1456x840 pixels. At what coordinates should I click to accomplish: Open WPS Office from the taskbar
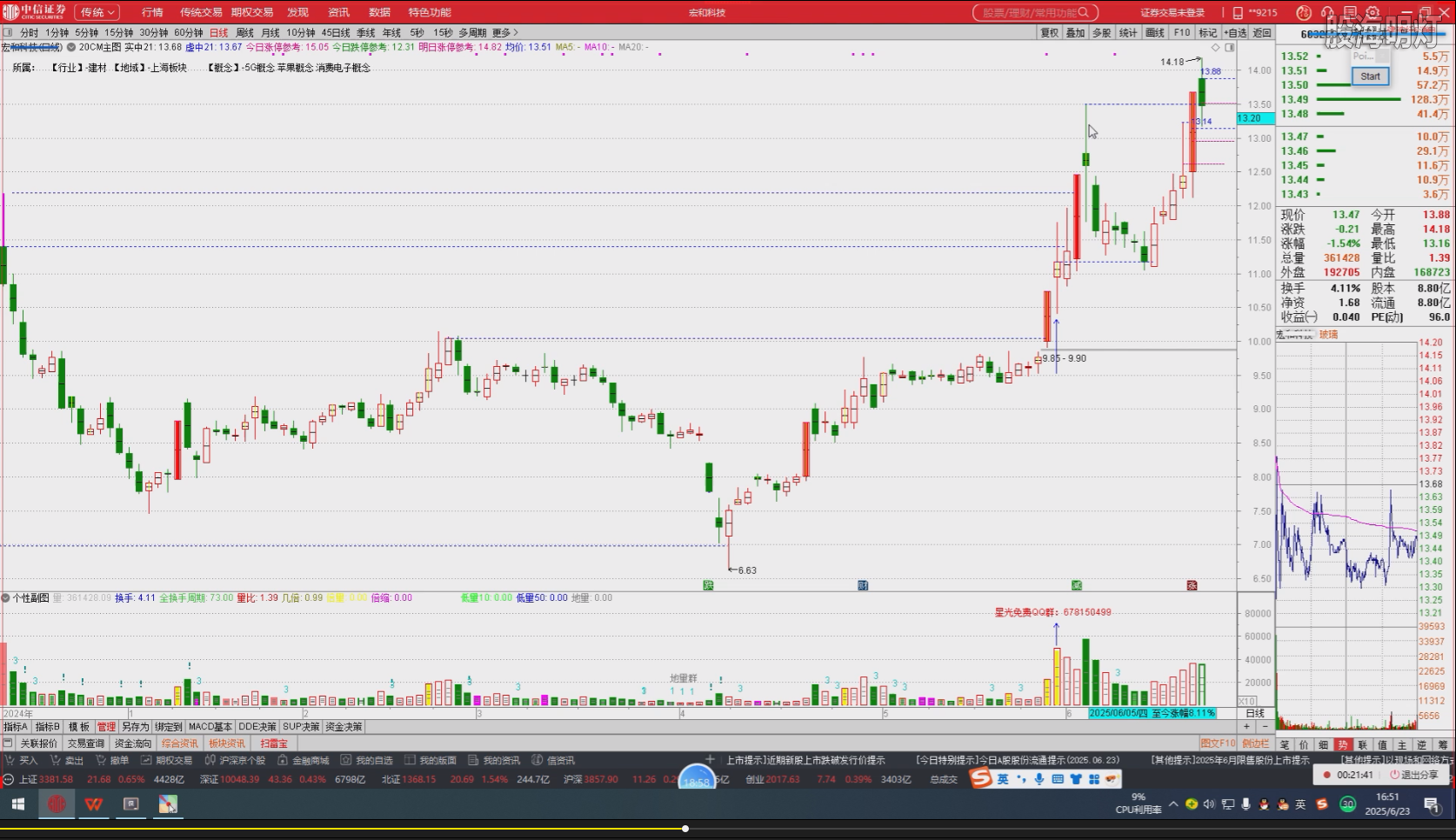tap(94, 805)
